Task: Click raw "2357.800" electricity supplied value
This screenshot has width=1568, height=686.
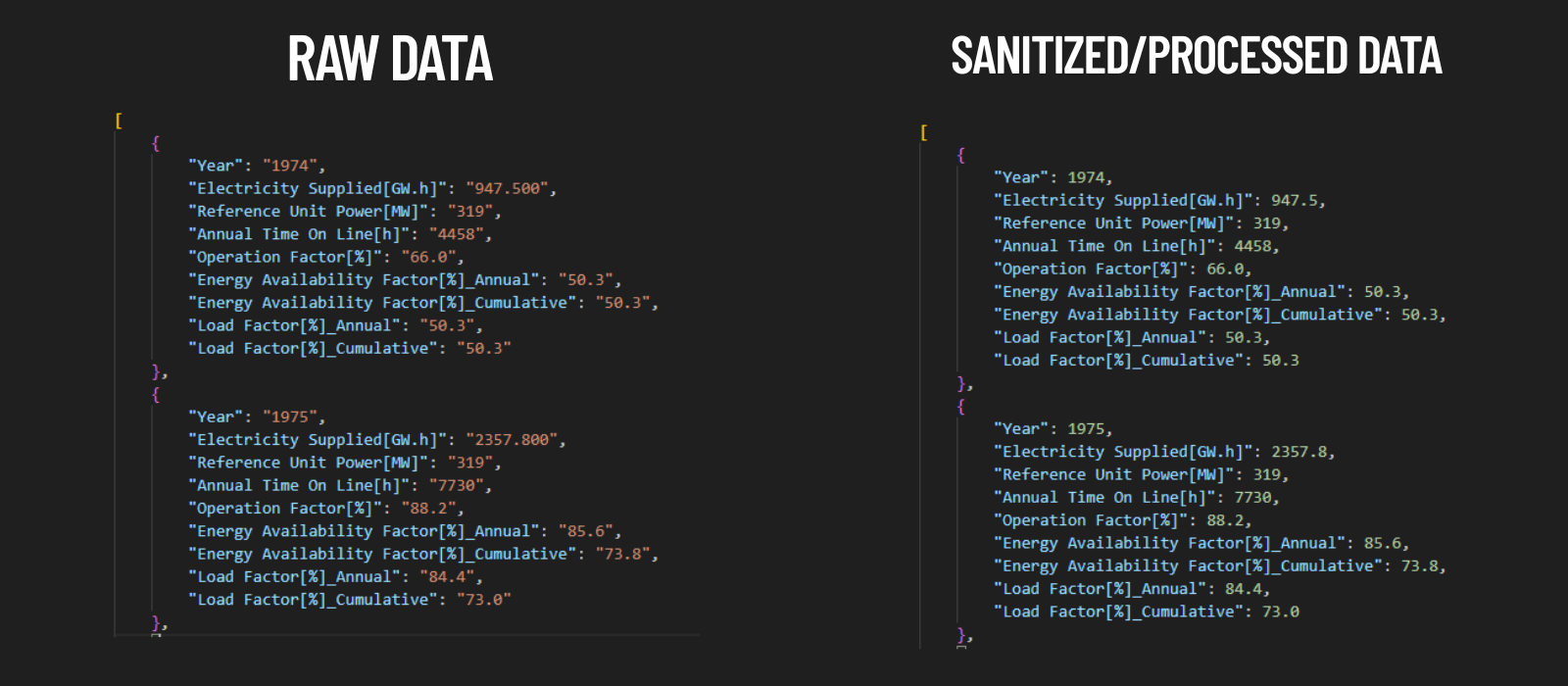Action: [x=512, y=440]
